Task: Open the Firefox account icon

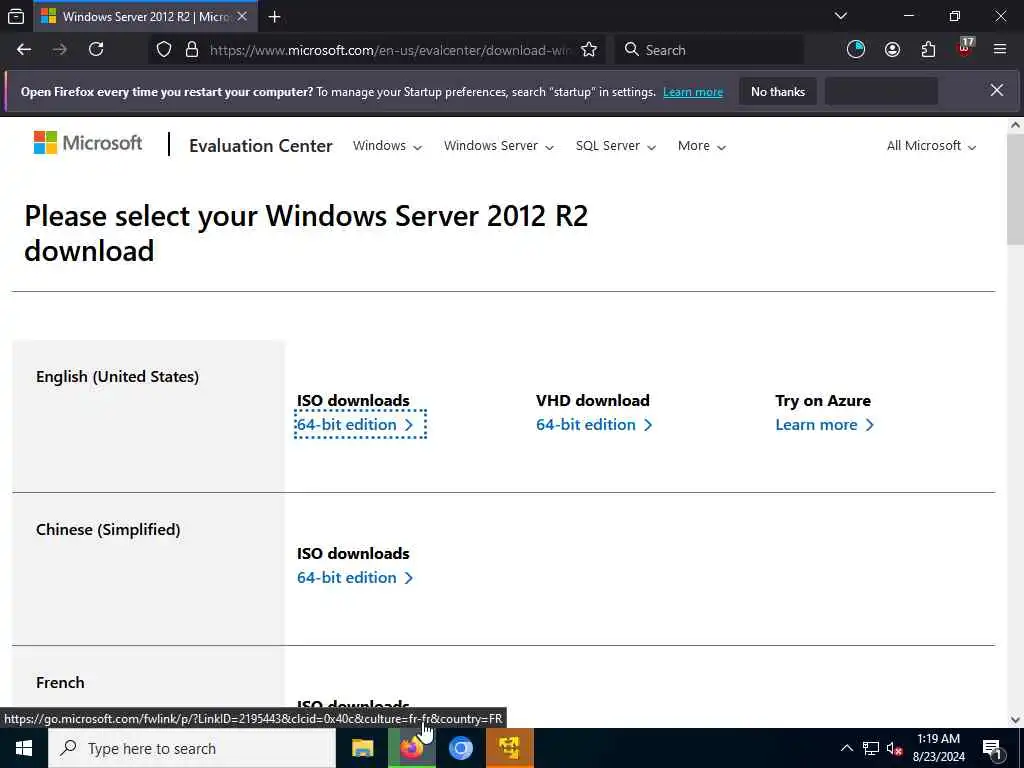Action: 892,50
